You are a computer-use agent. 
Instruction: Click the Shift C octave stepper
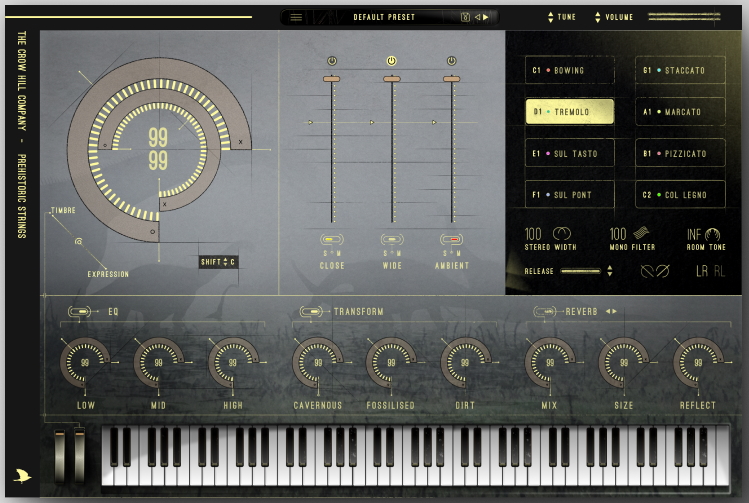(x=218, y=262)
